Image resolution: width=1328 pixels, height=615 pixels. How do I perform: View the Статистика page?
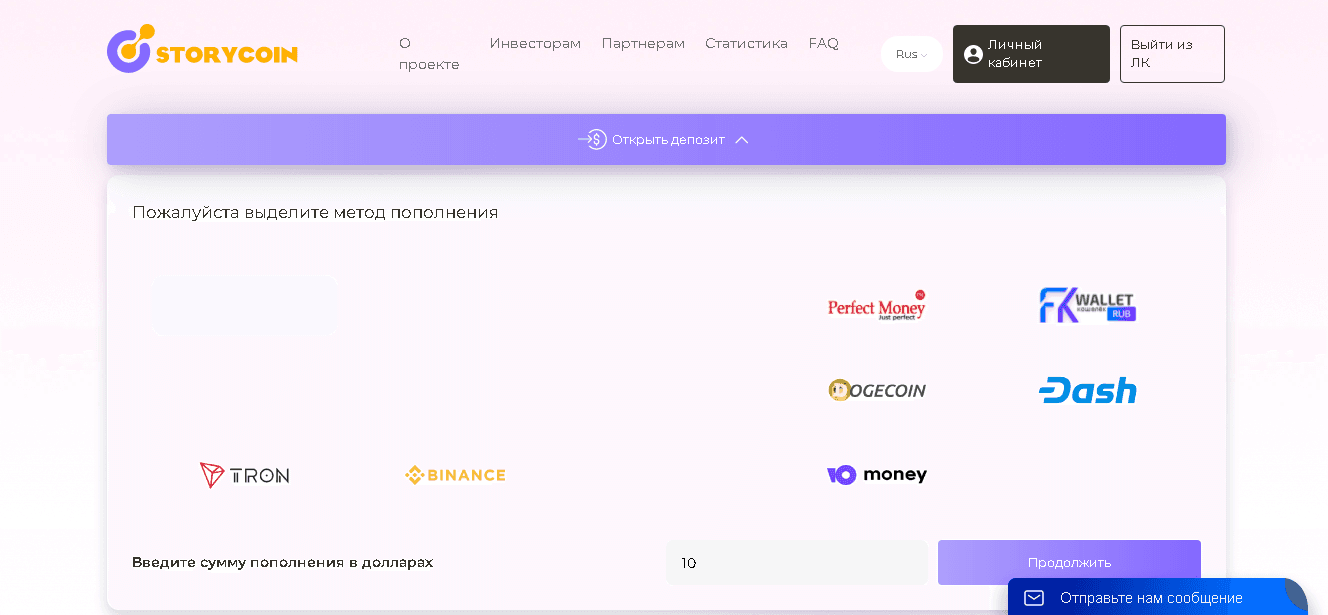pos(746,43)
